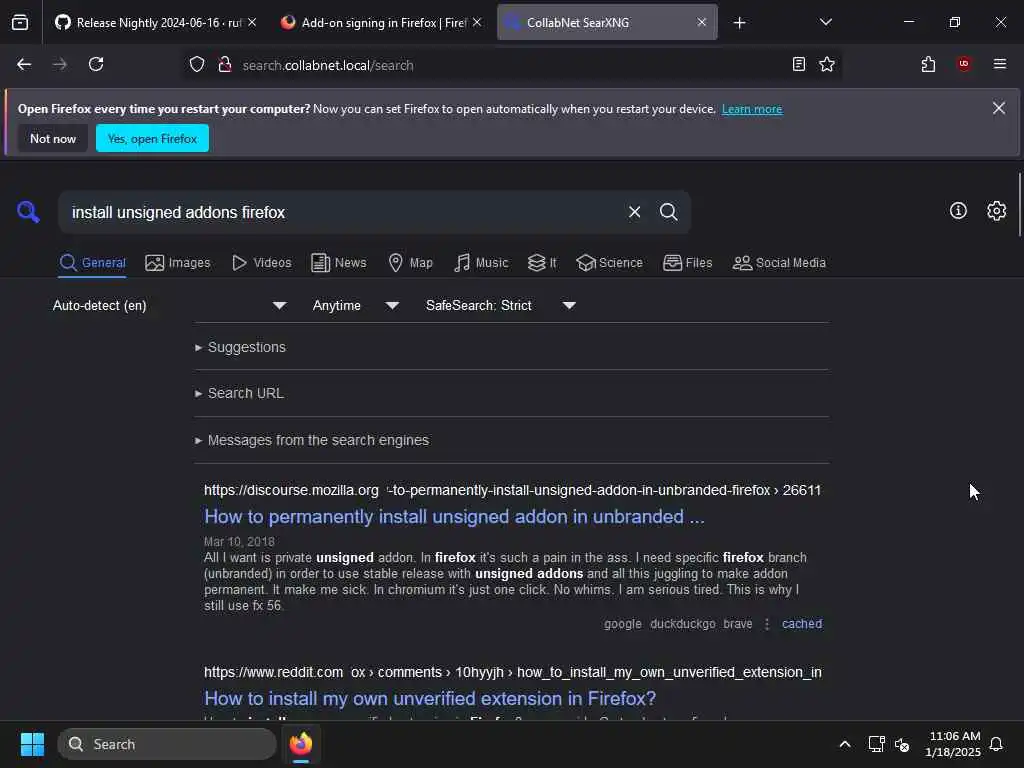The height and width of the screenshot is (768, 1024).
Task: Click the padlock site security icon
Action: [x=225, y=65]
